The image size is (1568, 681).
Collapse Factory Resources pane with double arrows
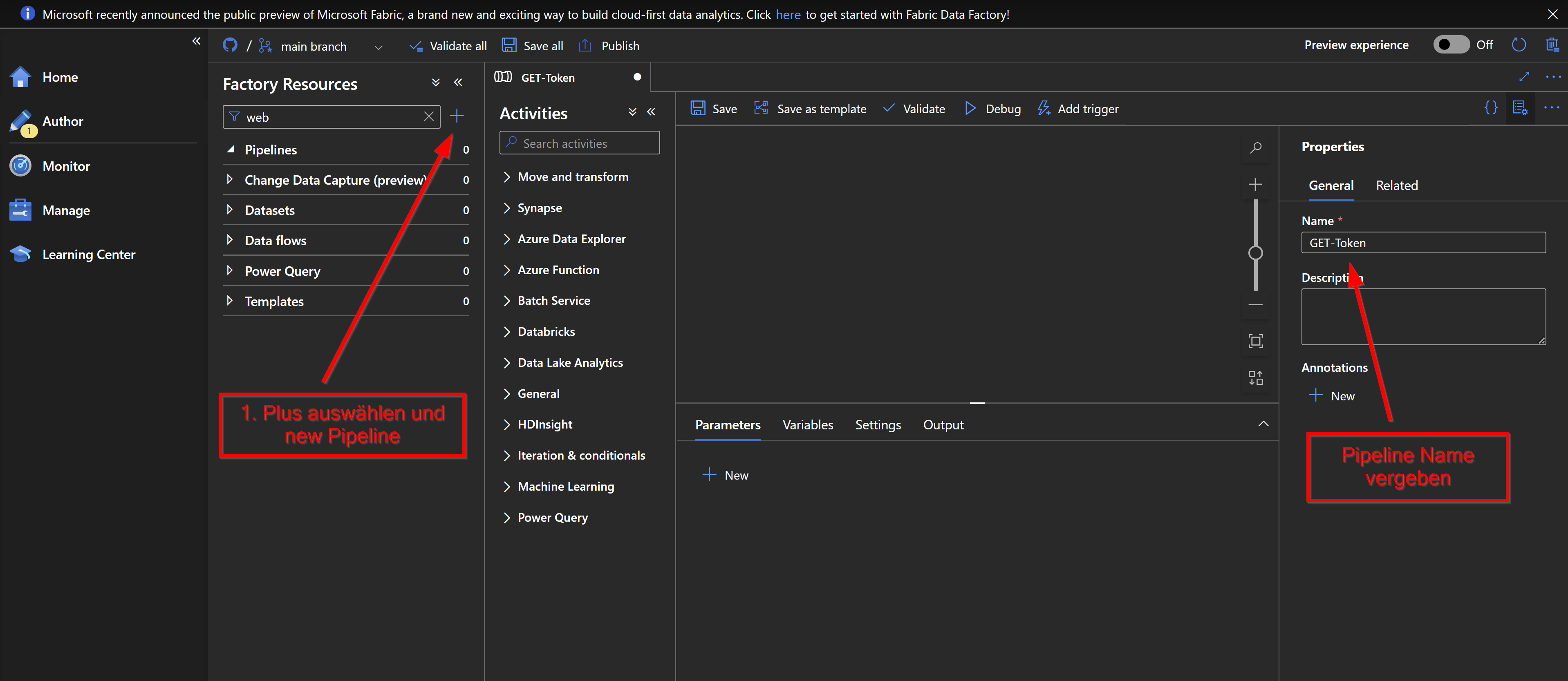[458, 82]
